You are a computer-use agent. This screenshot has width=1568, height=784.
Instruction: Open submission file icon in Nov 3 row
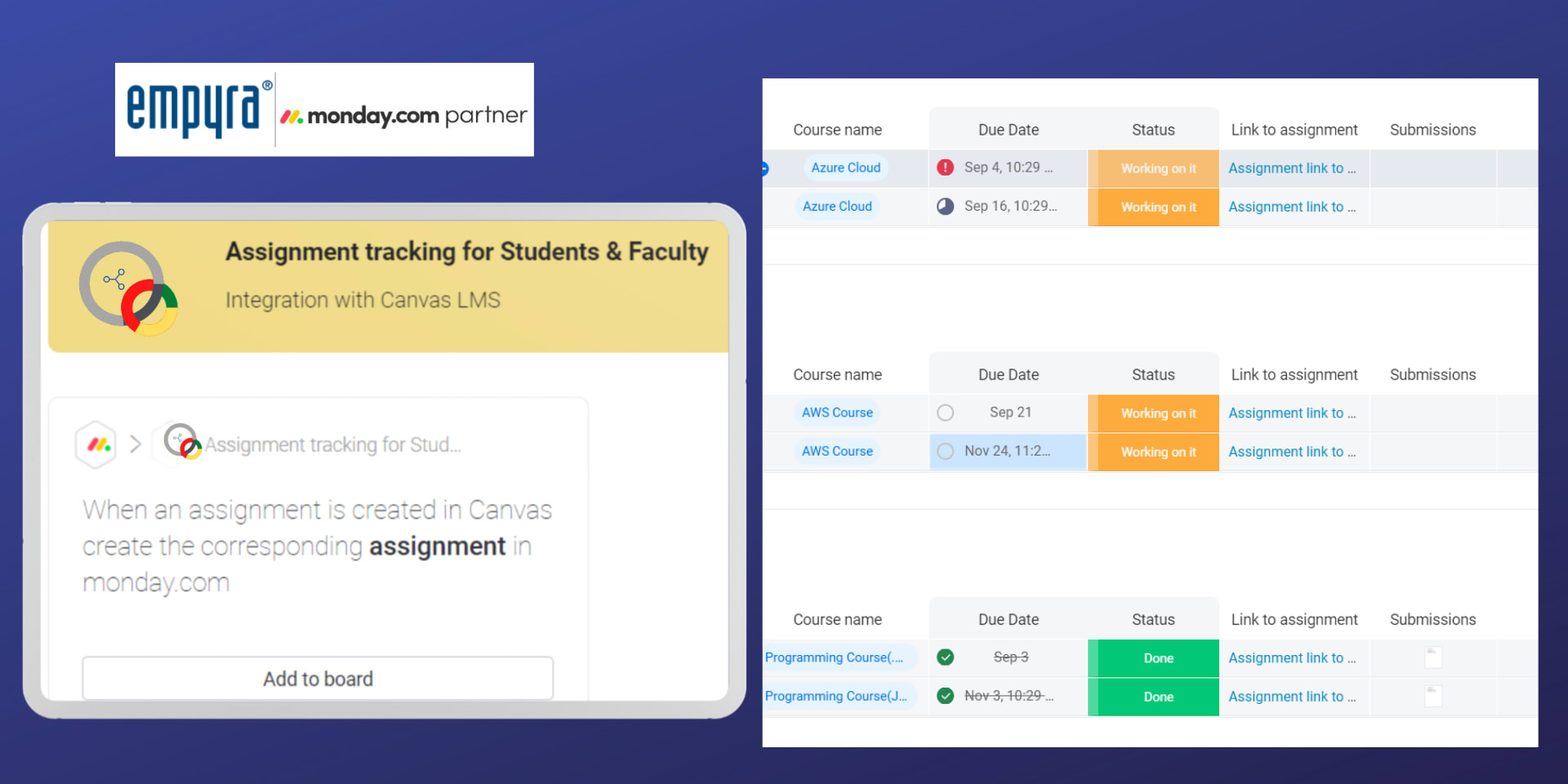click(x=1433, y=696)
